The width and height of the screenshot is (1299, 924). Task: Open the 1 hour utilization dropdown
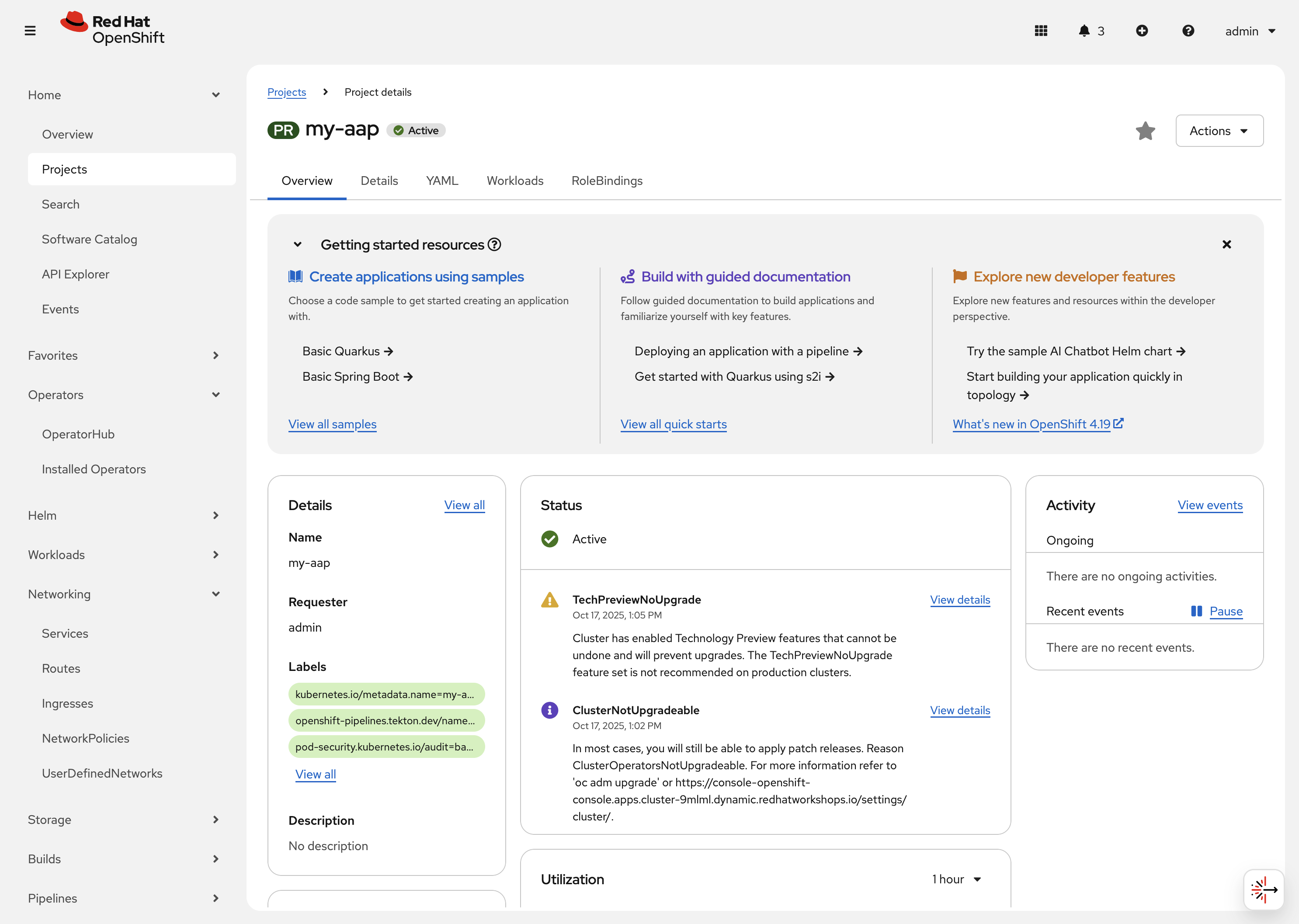(956, 879)
